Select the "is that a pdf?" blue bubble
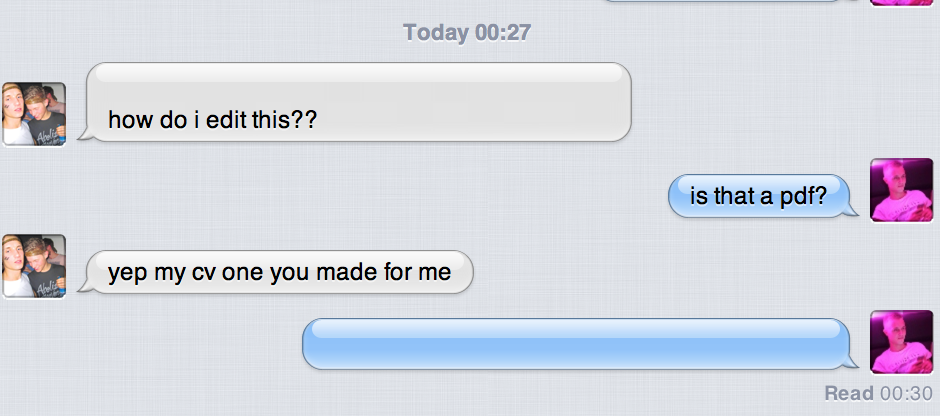Image resolution: width=940 pixels, height=416 pixels. 763,196
